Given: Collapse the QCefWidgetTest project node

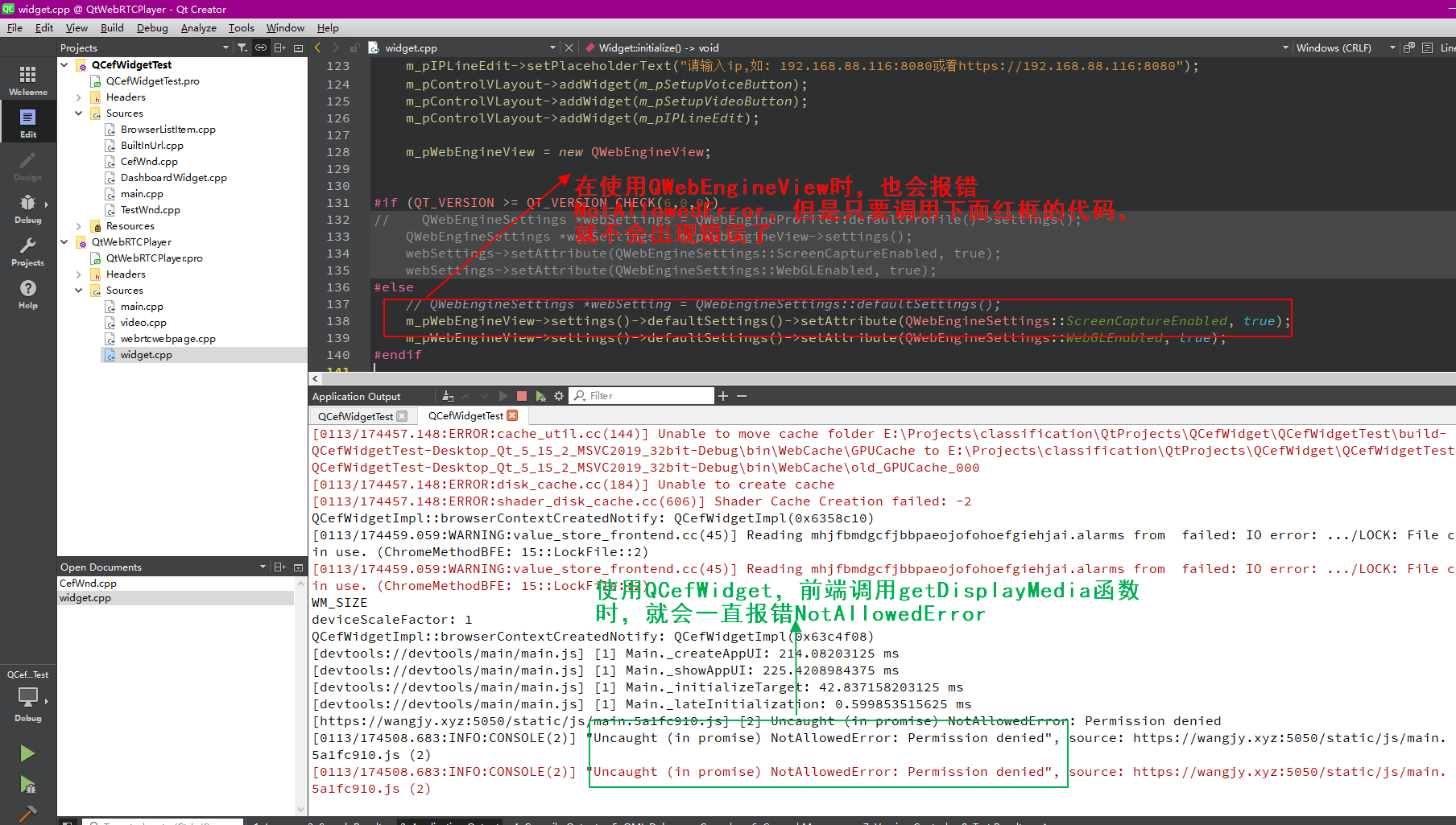Looking at the screenshot, I should [x=64, y=64].
